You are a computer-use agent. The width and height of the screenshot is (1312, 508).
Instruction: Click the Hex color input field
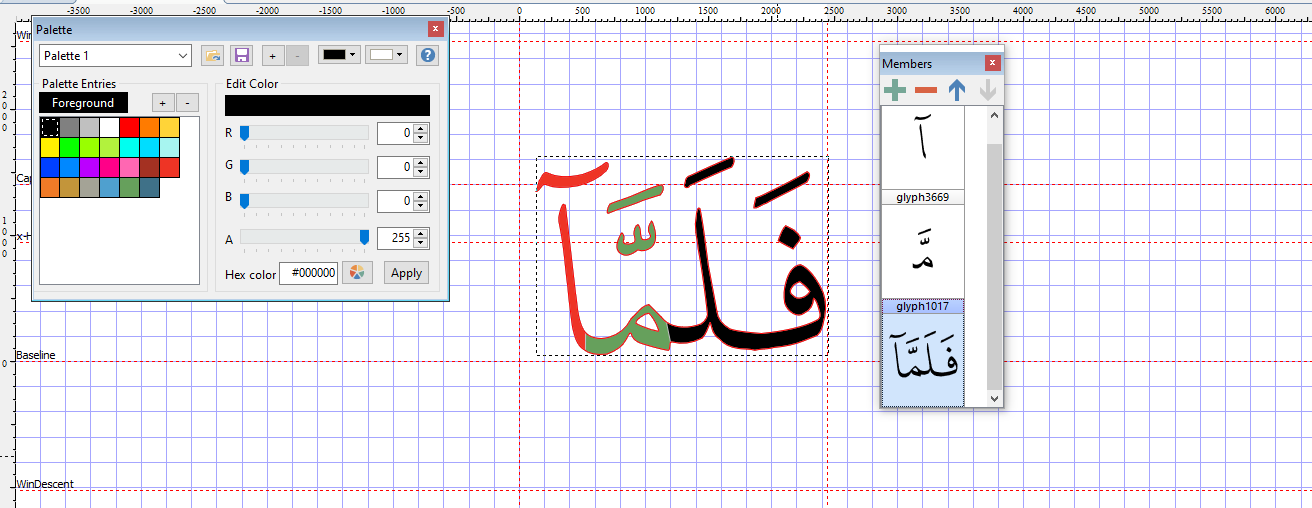point(308,273)
